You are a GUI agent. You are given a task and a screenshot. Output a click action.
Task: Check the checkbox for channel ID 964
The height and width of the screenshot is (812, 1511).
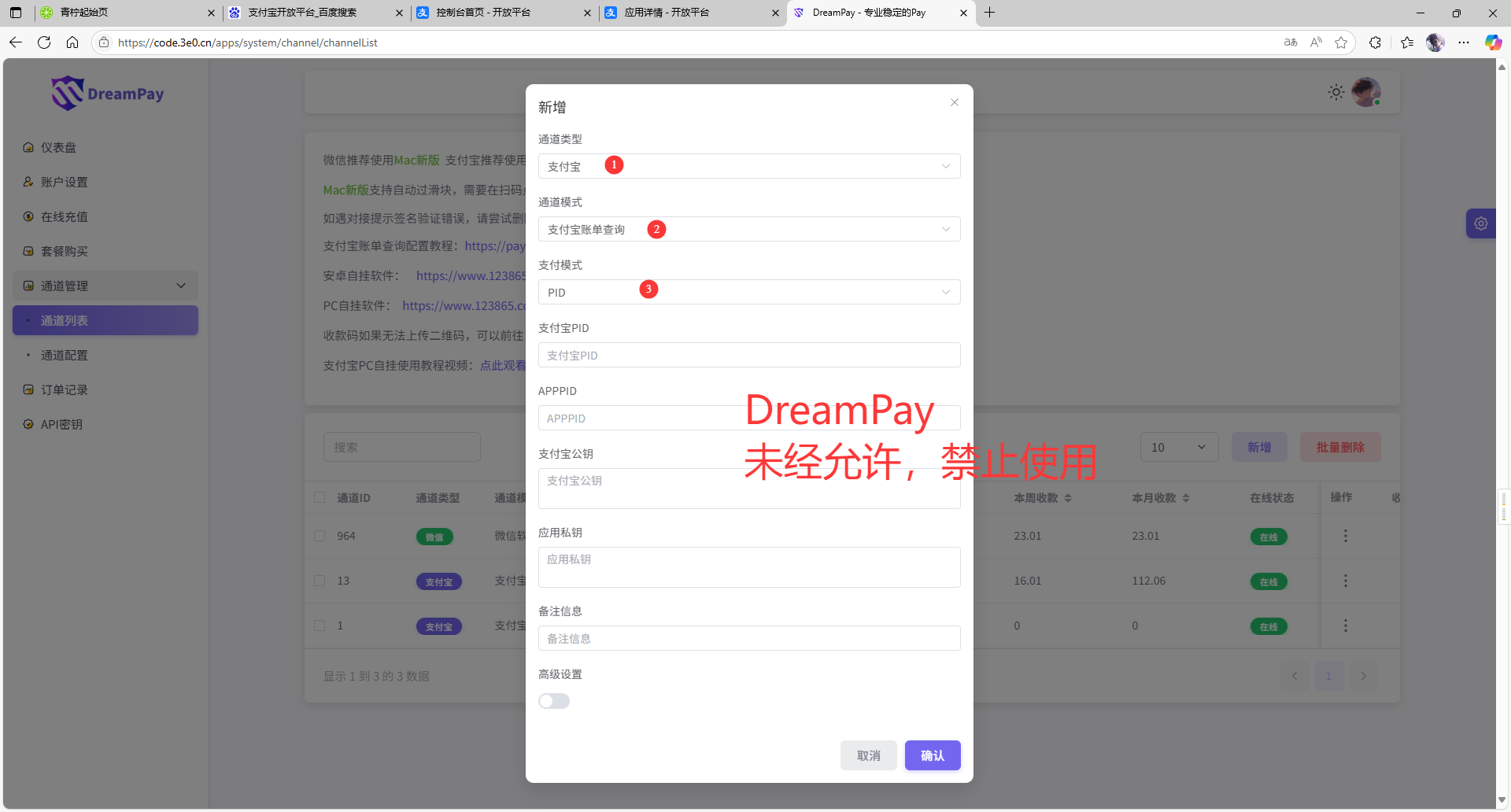click(320, 536)
